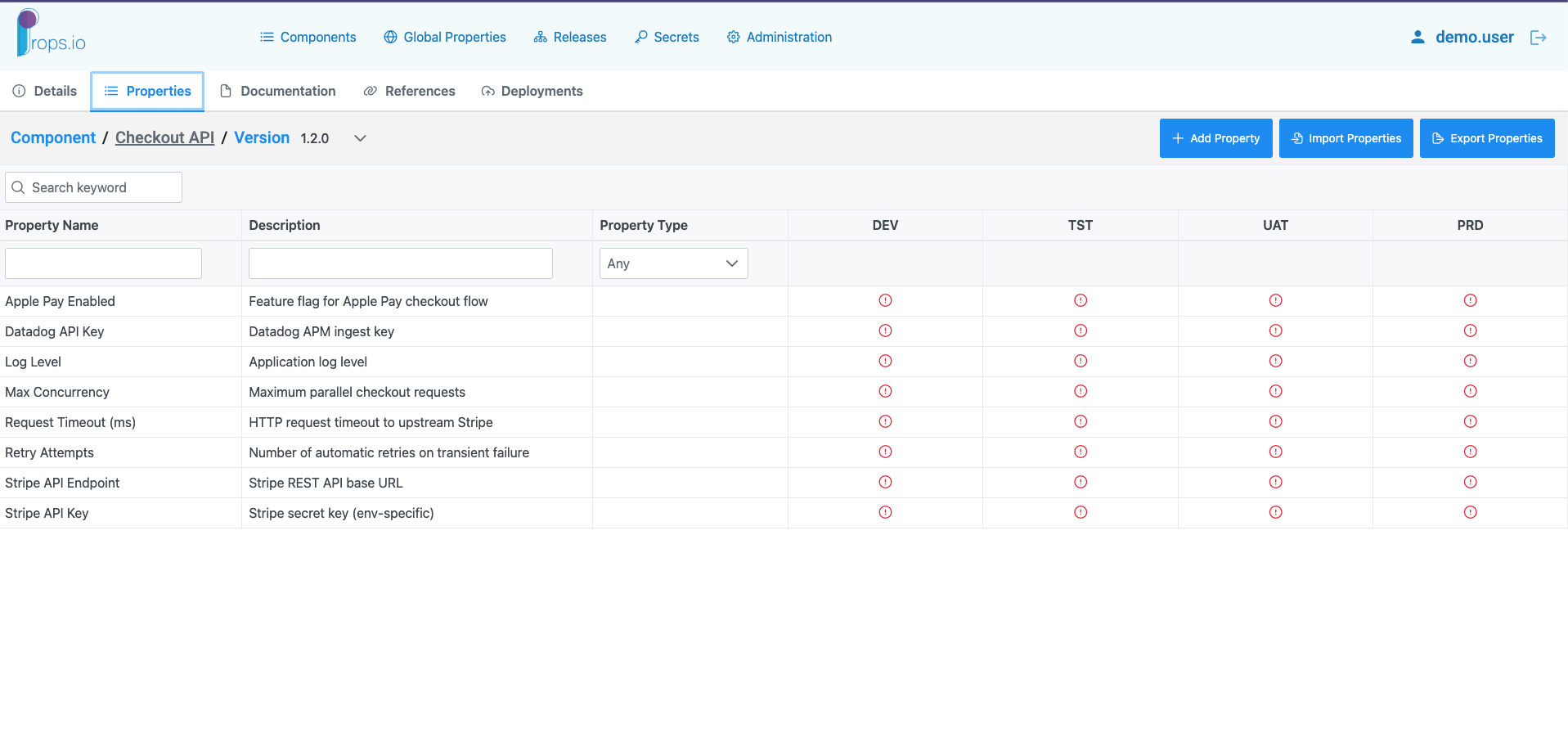Click the Description column filter box
The image size is (1568, 733).
coord(401,263)
